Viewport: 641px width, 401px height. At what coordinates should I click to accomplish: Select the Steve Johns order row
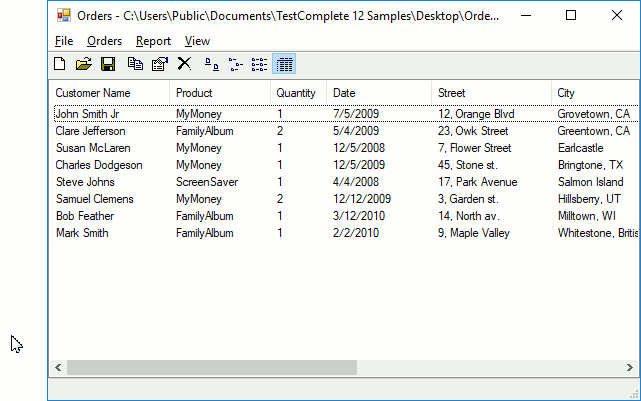(84, 182)
